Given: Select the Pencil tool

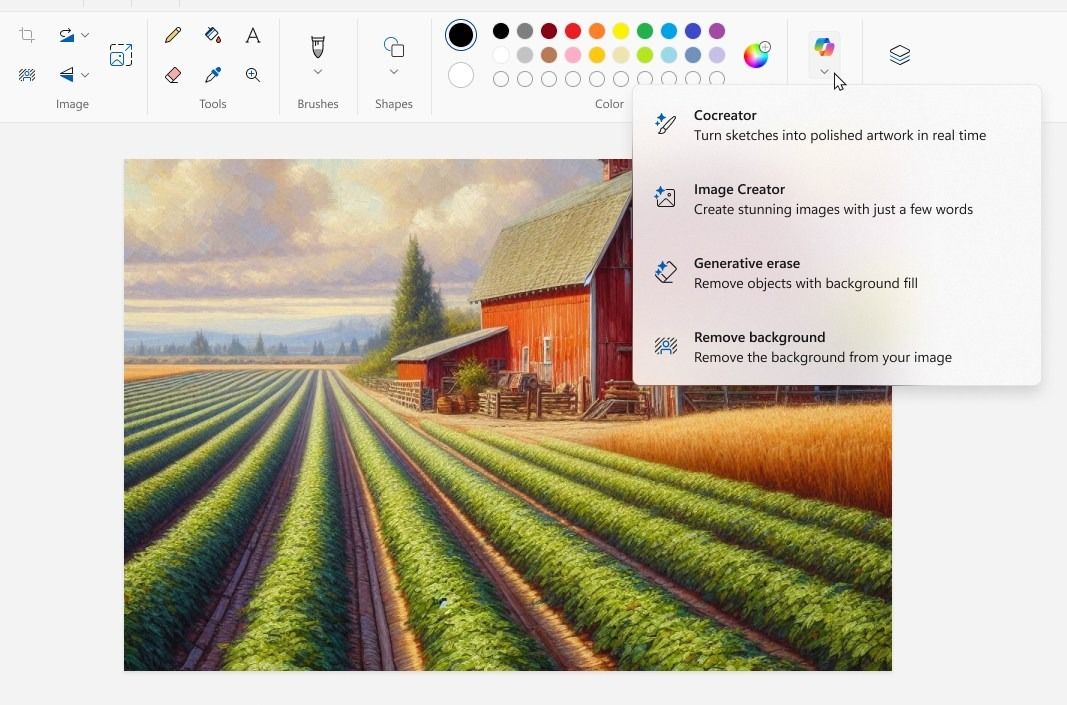Looking at the screenshot, I should [172, 35].
